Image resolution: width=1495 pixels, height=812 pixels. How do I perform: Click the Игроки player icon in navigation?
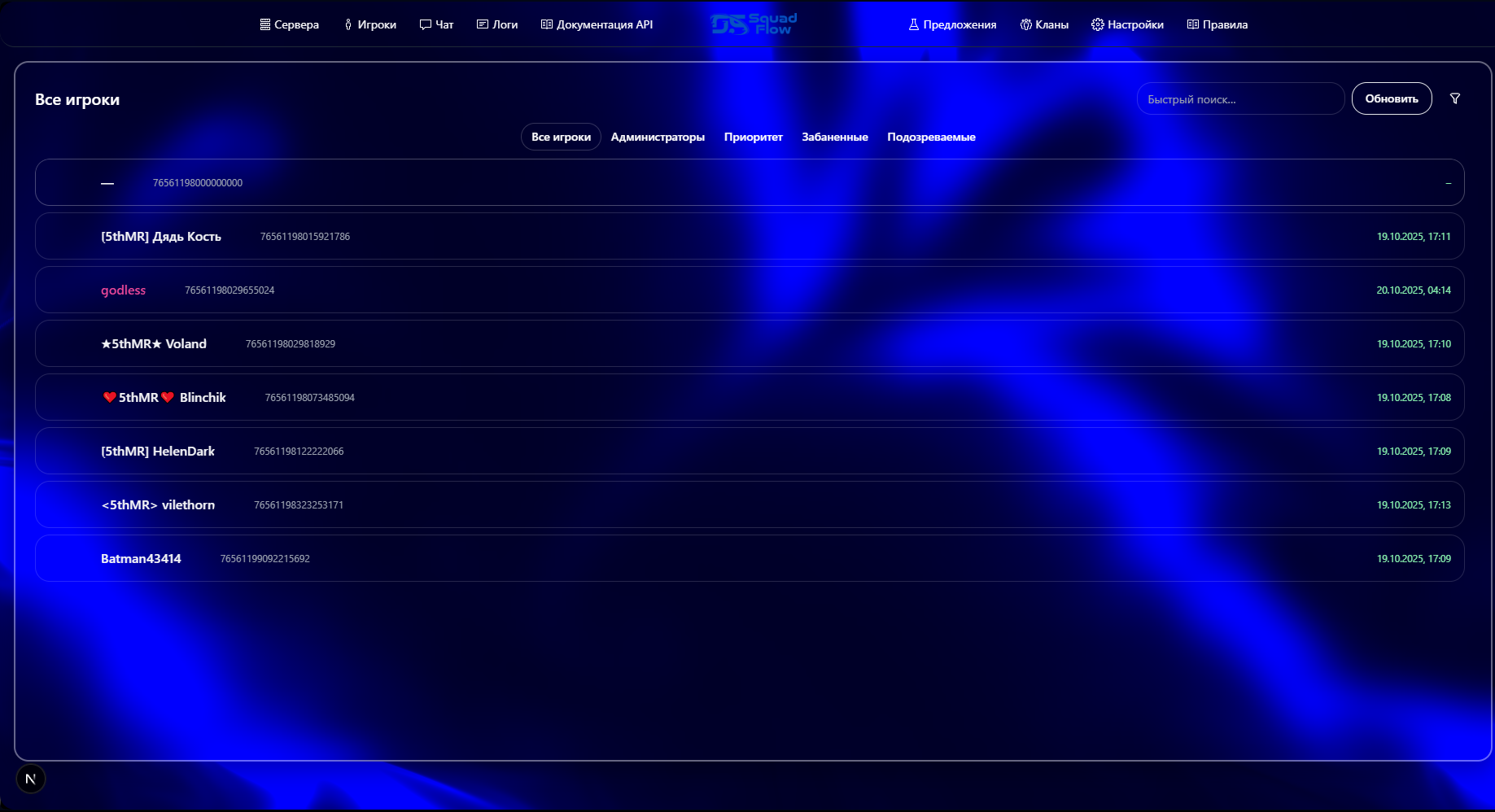pyautogui.click(x=348, y=24)
